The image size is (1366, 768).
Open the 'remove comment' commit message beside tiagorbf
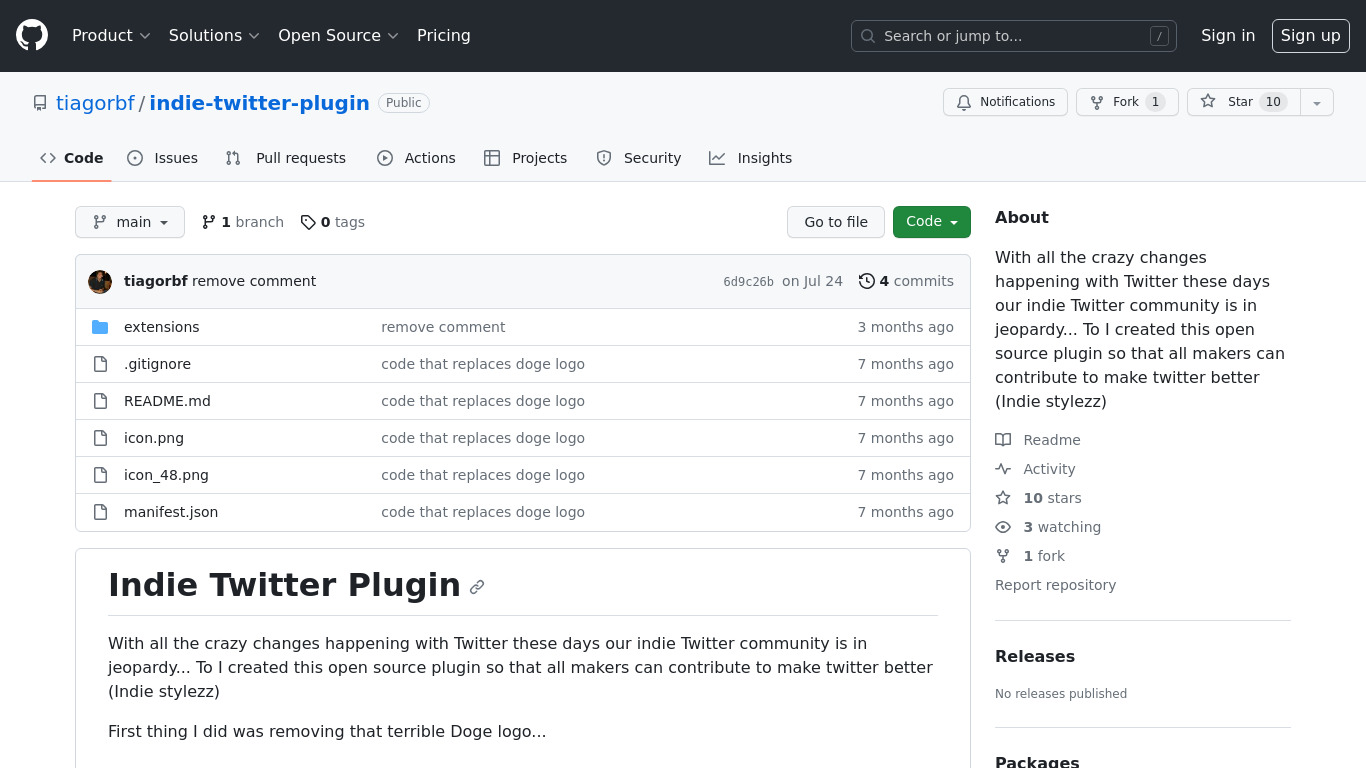pyautogui.click(x=254, y=281)
